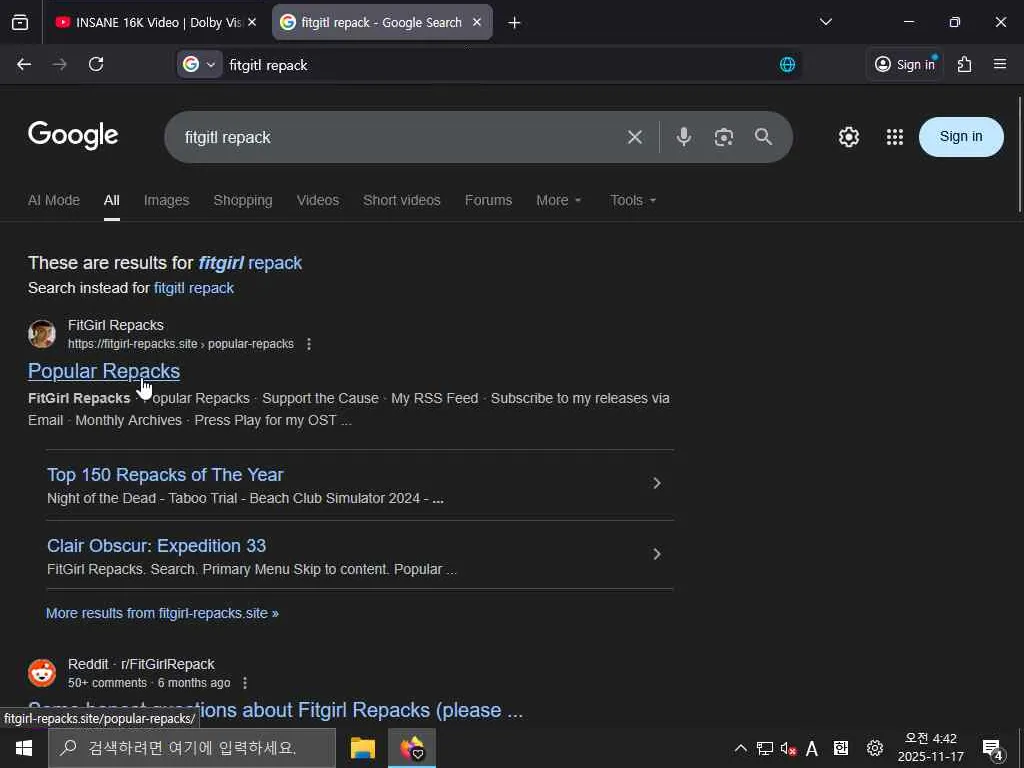Open the tray settings gear icon
Image resolution: width=1024 pixels, height=768 pixels.
(x=874, y=748)
